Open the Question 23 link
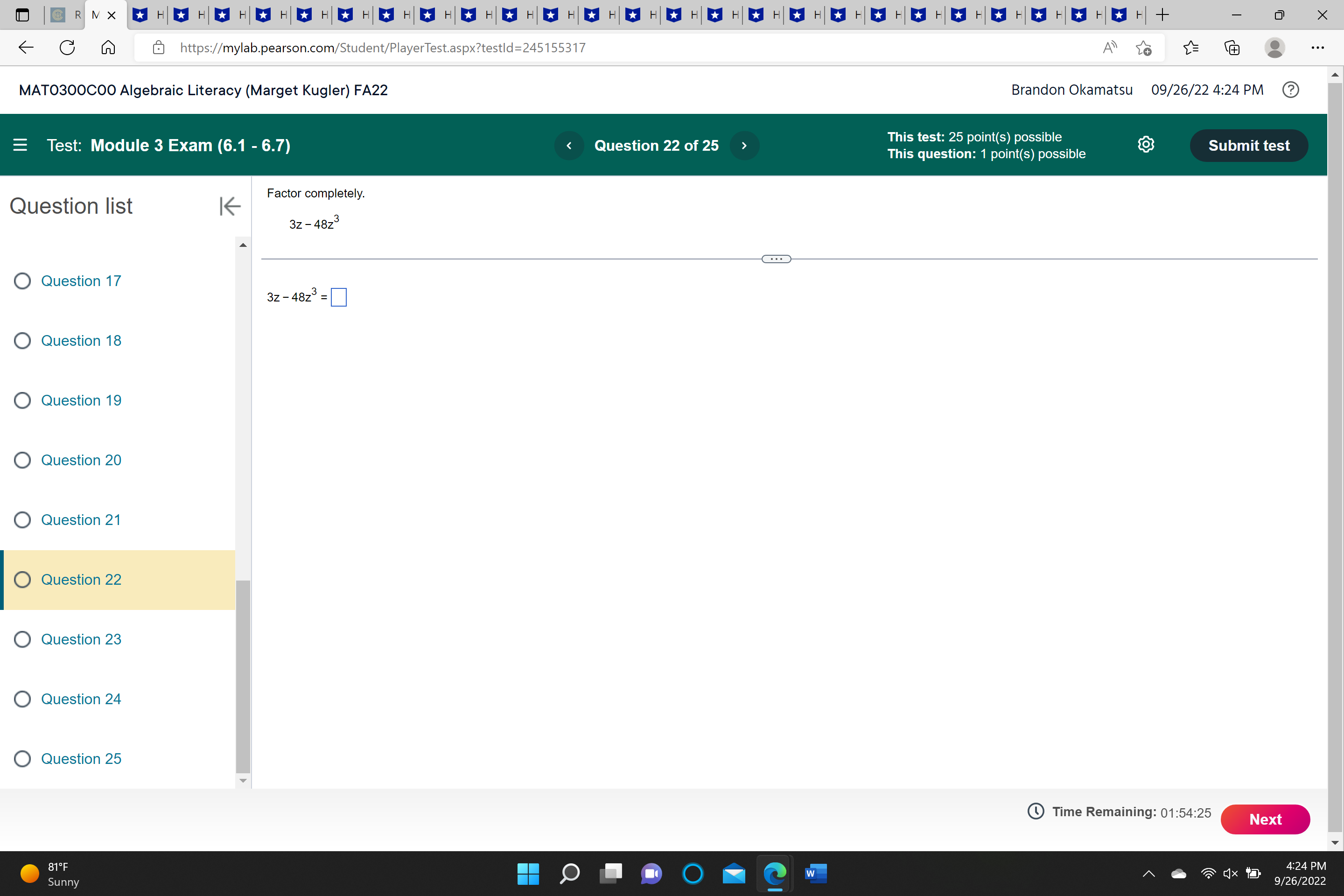 [x=81, y=639]
